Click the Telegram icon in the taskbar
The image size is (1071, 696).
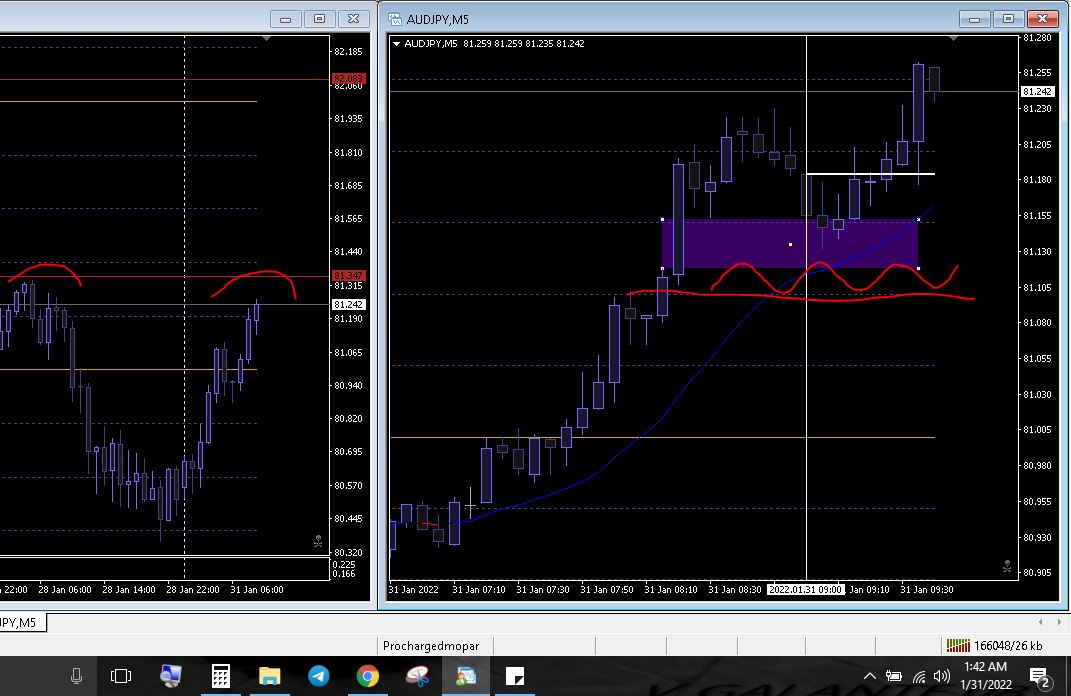[x=318, y=677]
